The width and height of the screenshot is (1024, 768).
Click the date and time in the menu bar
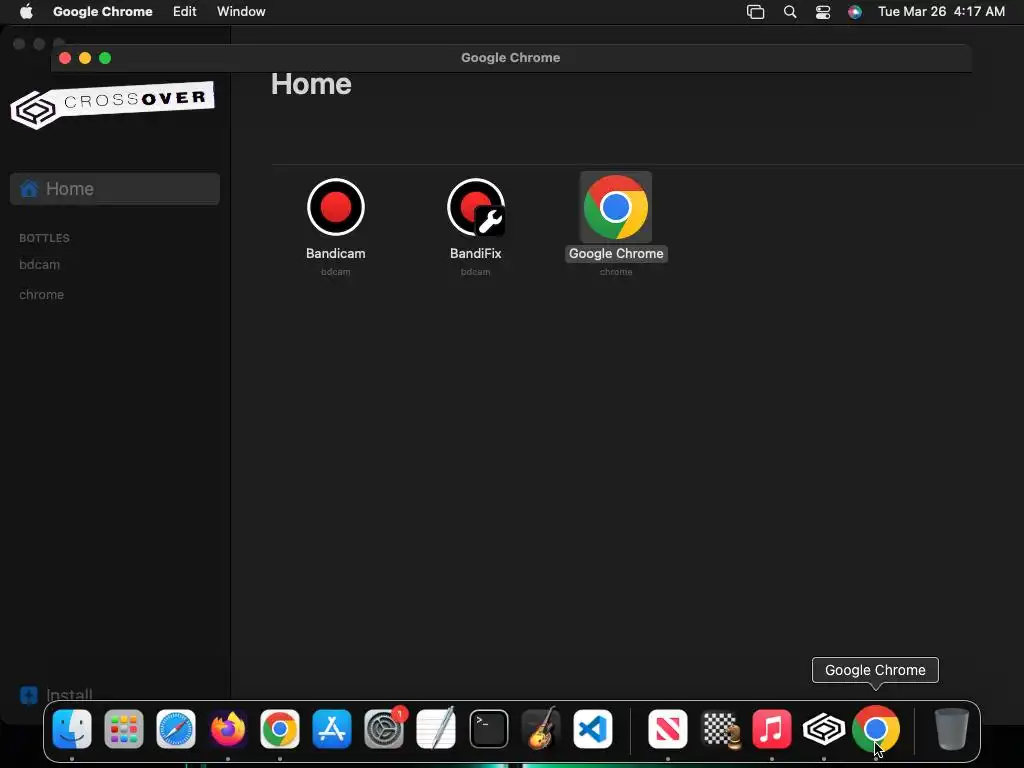tap(941, 12)
